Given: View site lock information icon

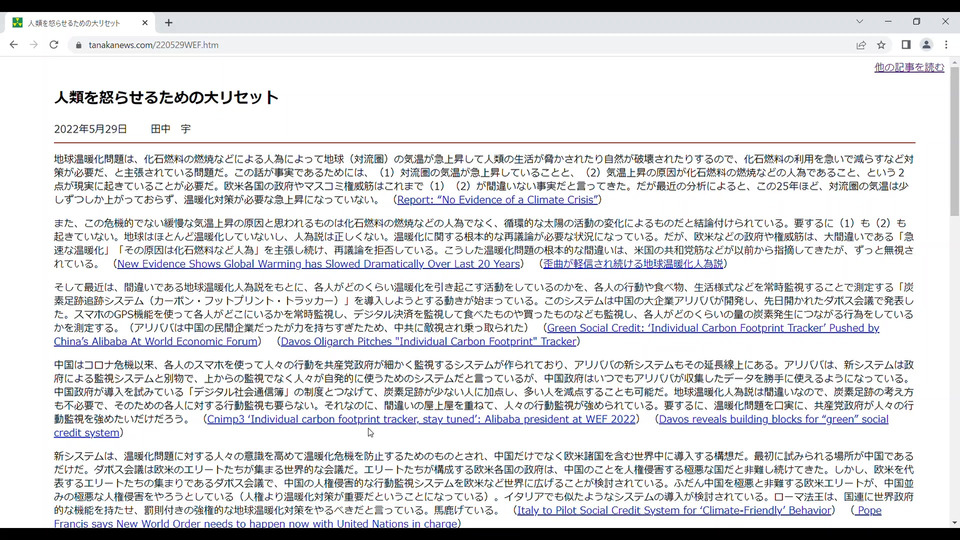Looking at the screenshot, I should pyautogui.click(x=78, y=45).
